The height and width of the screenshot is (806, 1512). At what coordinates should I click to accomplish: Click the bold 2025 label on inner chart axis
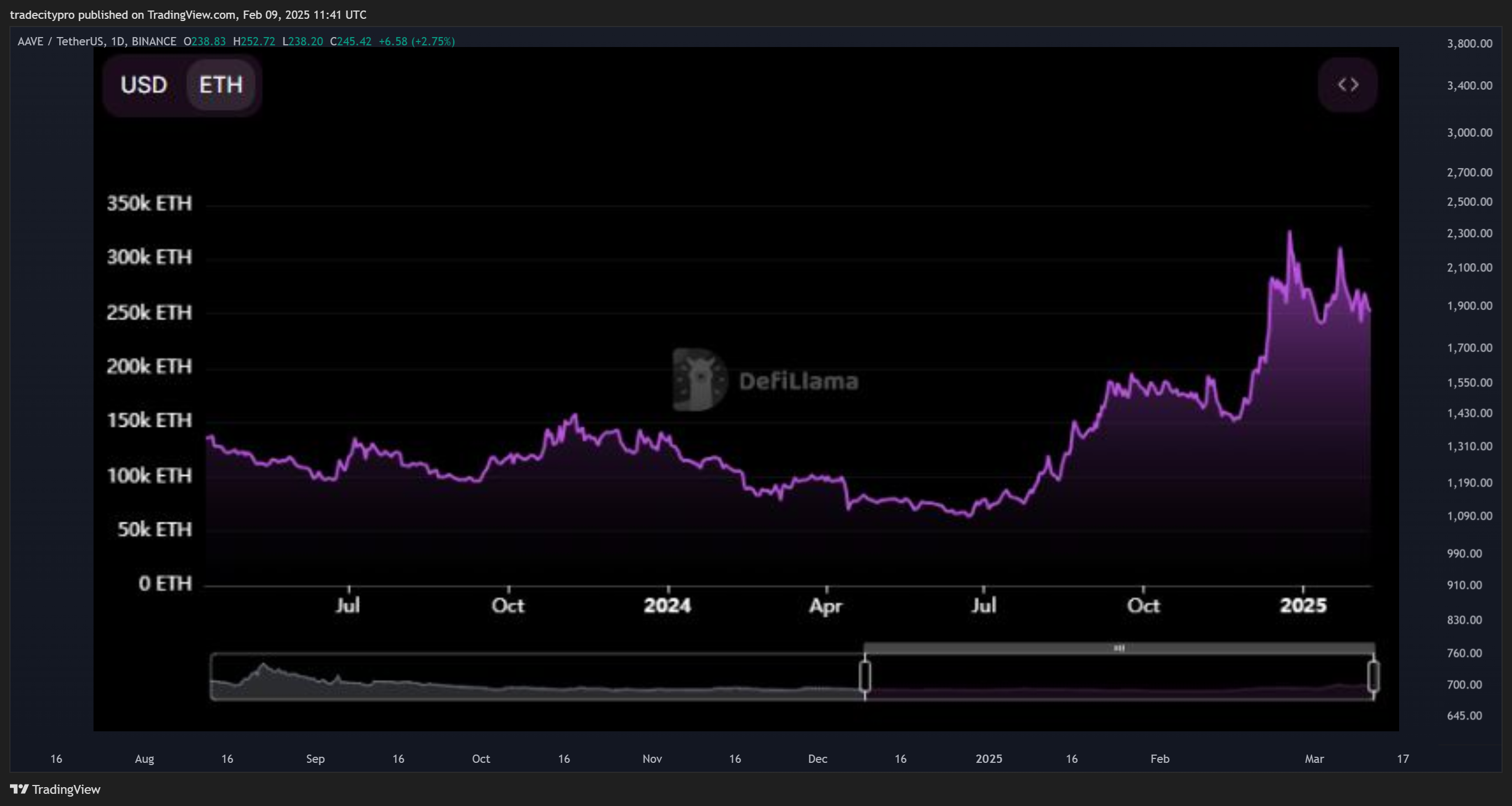click(x=1303, y=605)
